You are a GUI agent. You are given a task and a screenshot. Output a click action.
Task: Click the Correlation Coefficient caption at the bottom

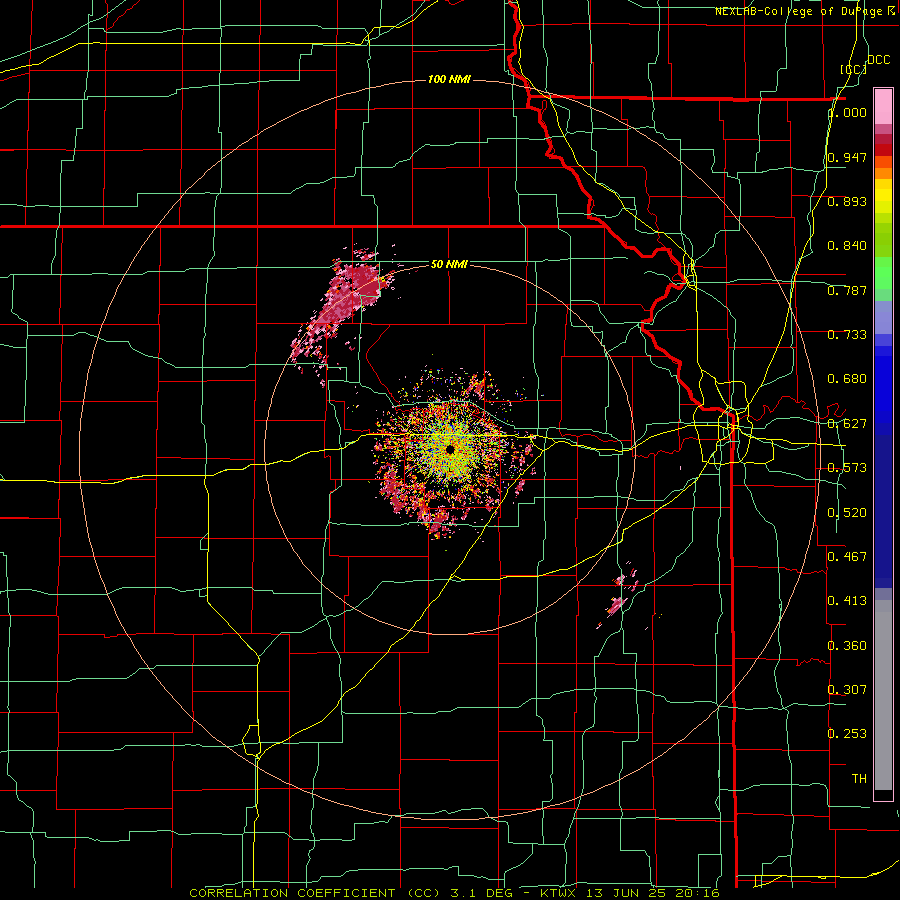tap(454, 893)
